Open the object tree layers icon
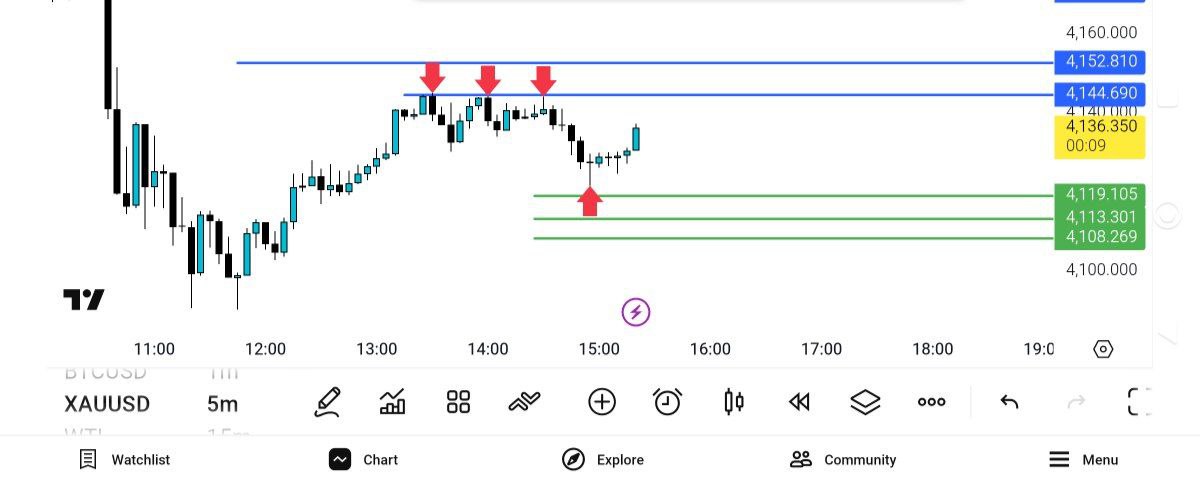Image resolution: width=1200 pixels, height=484 pixels. (865, 402)
